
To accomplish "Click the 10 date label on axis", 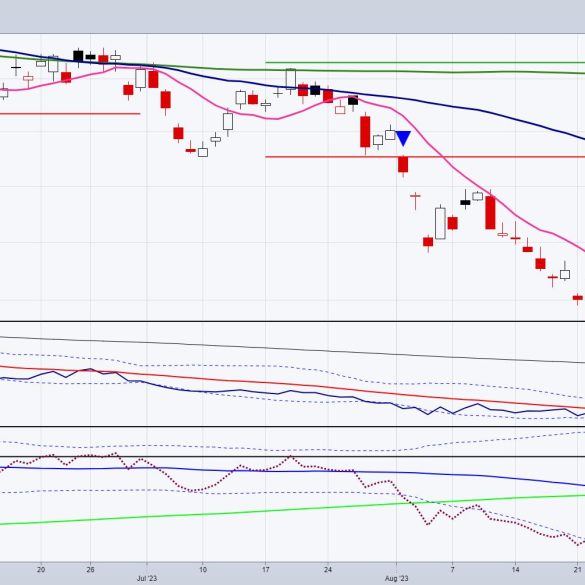I will click(203, 570).
